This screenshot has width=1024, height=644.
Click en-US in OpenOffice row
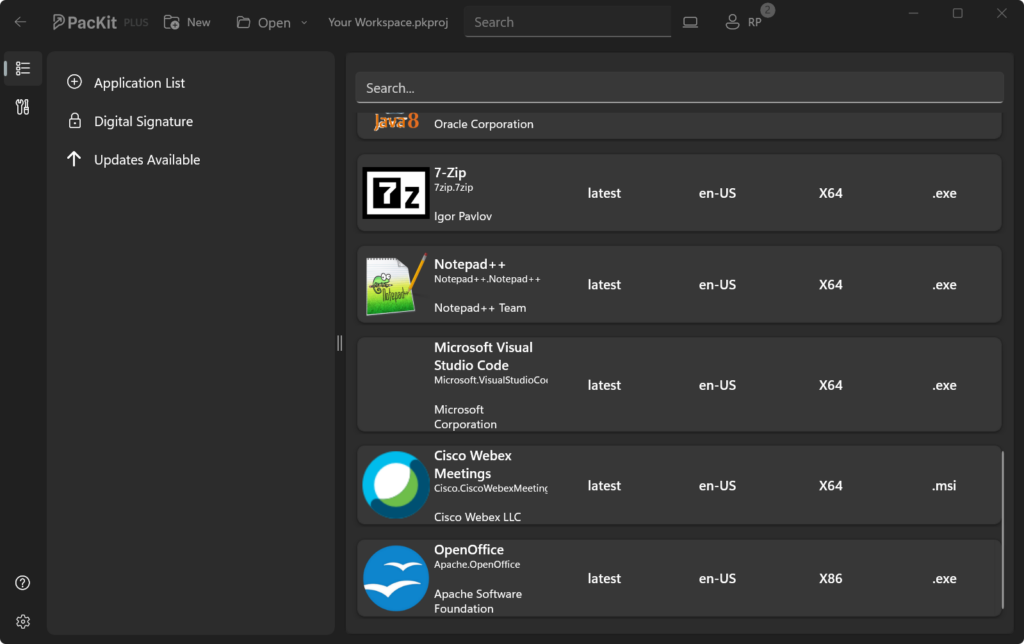[x=717, y=579]
